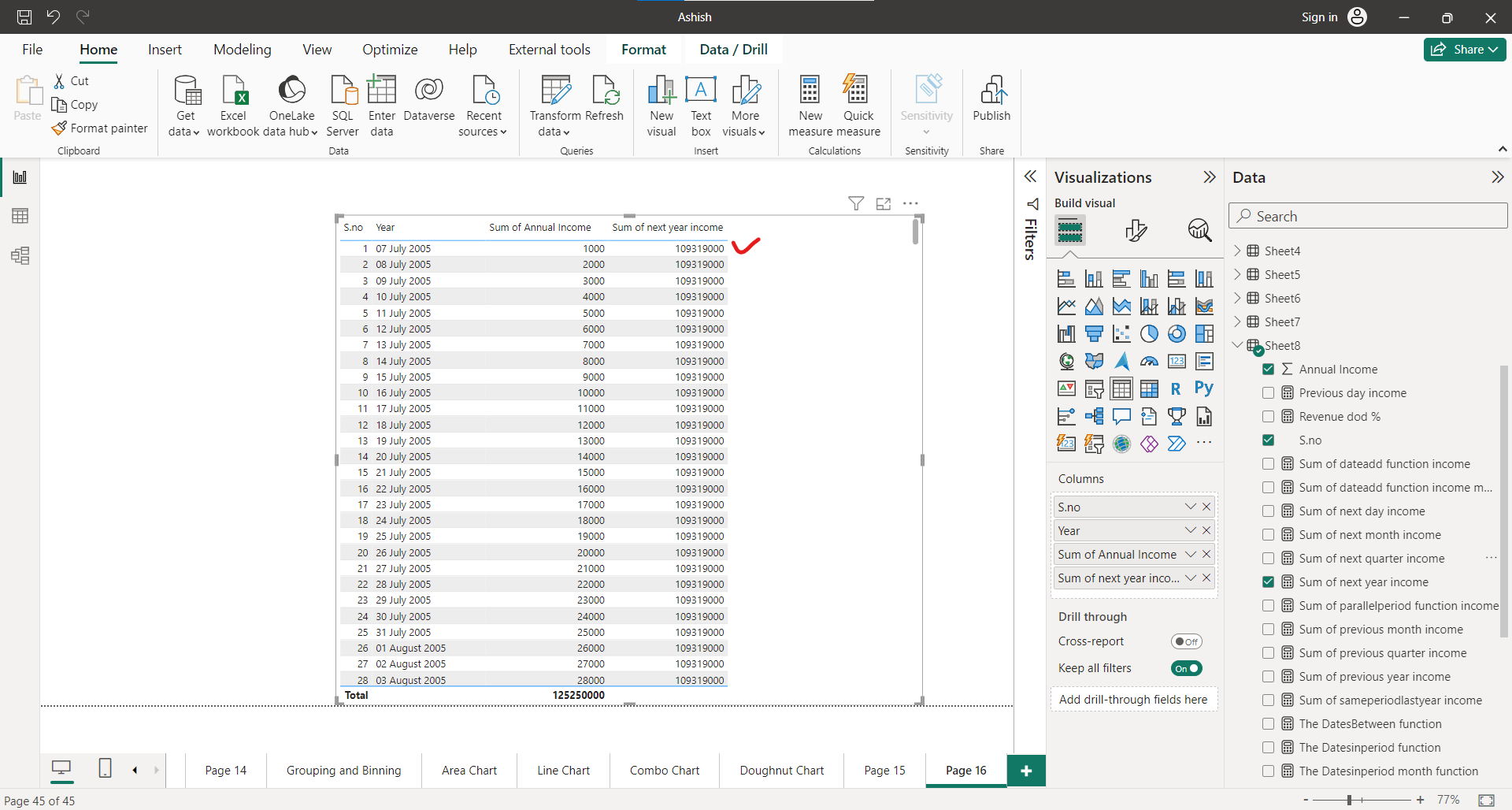Select the Card visual icon
Screen dimensions: 1512x810
(x=1177, y=361)
